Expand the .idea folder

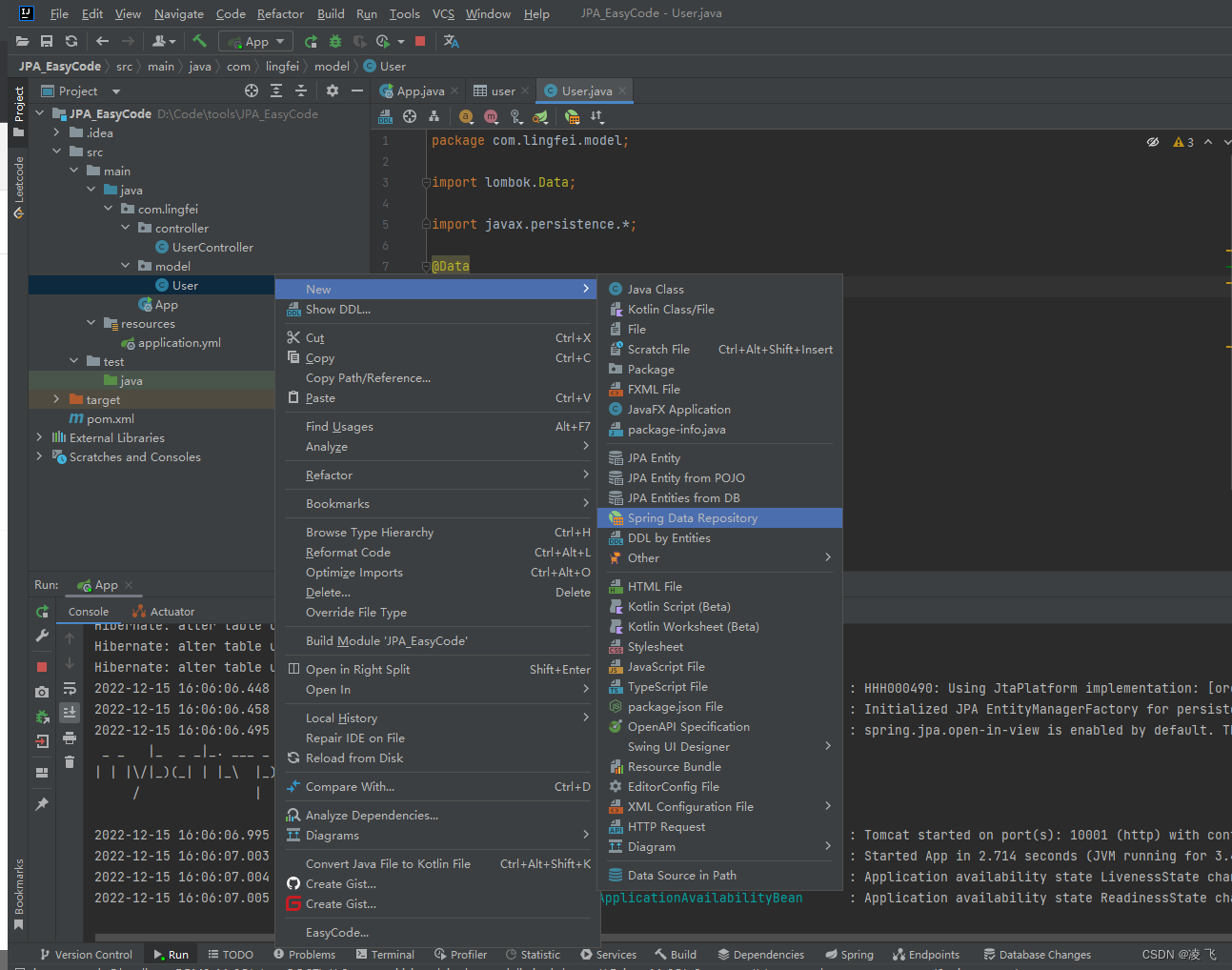[x=56, y=132]
